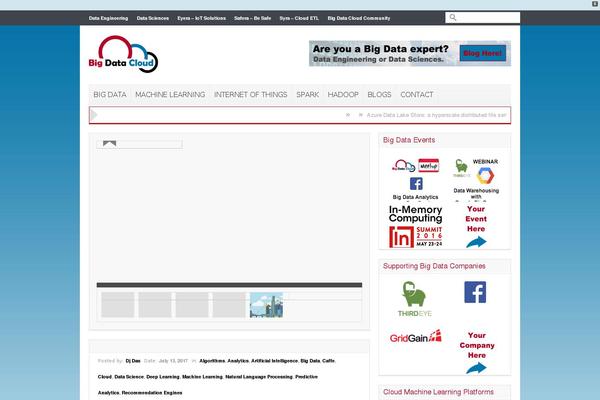
Task: Click the Supporting Big Data Companies heading
Action: click(x=434, y=266)
